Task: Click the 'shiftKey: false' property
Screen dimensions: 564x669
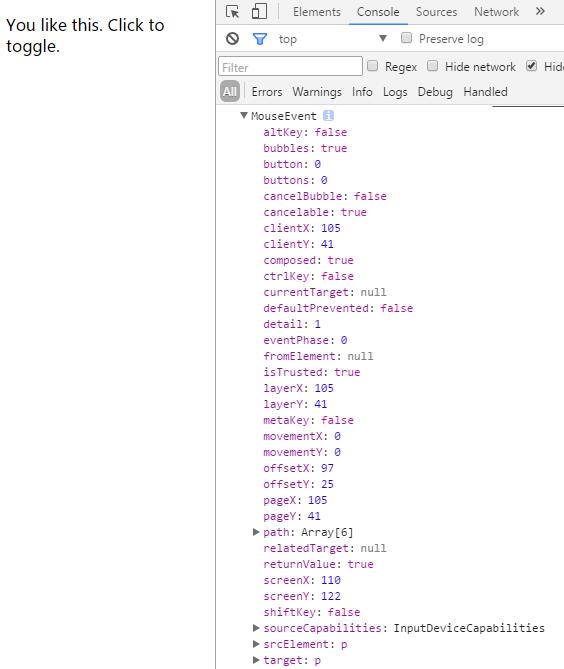Action: pos(311,612)
